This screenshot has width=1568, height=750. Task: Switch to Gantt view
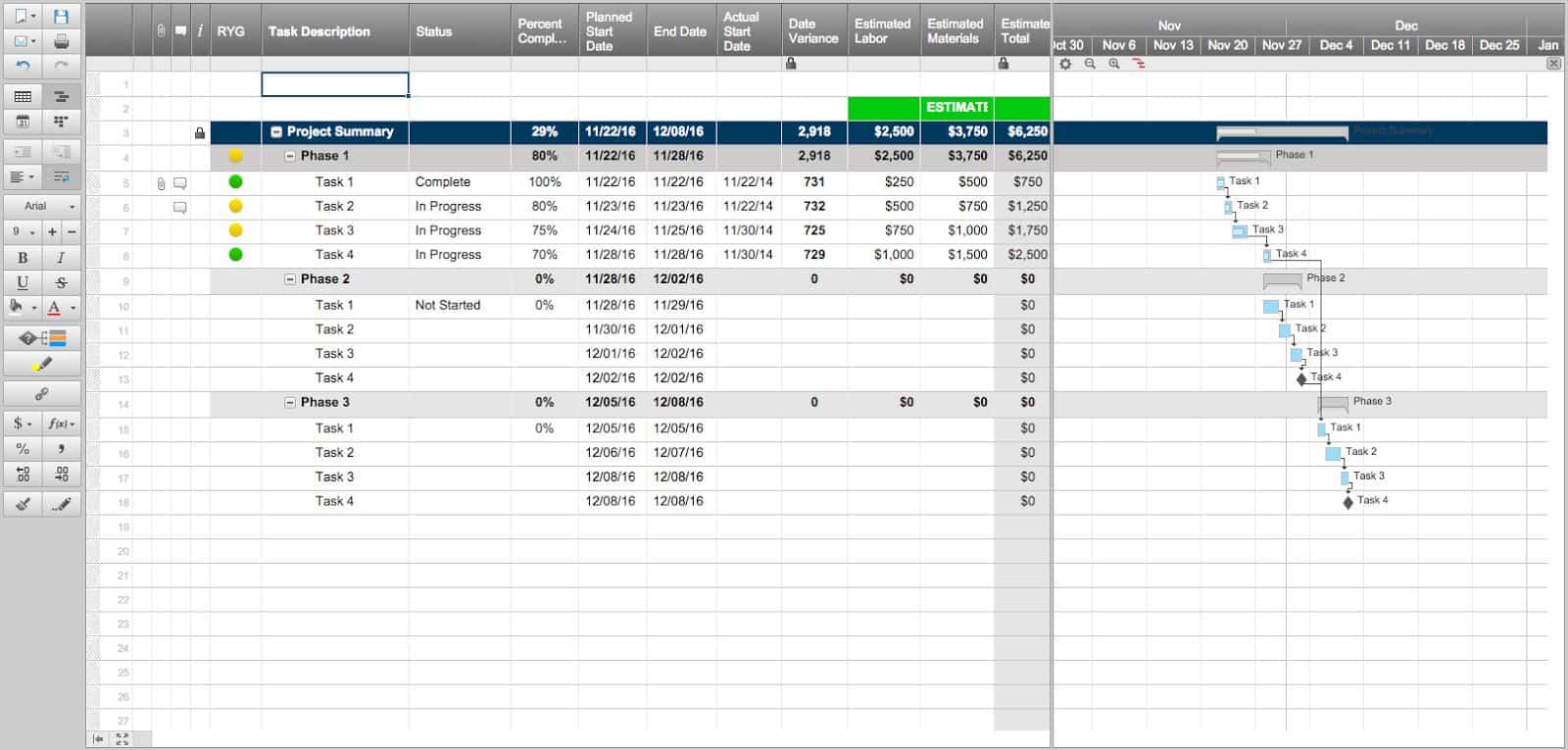(x=61, y=96)
